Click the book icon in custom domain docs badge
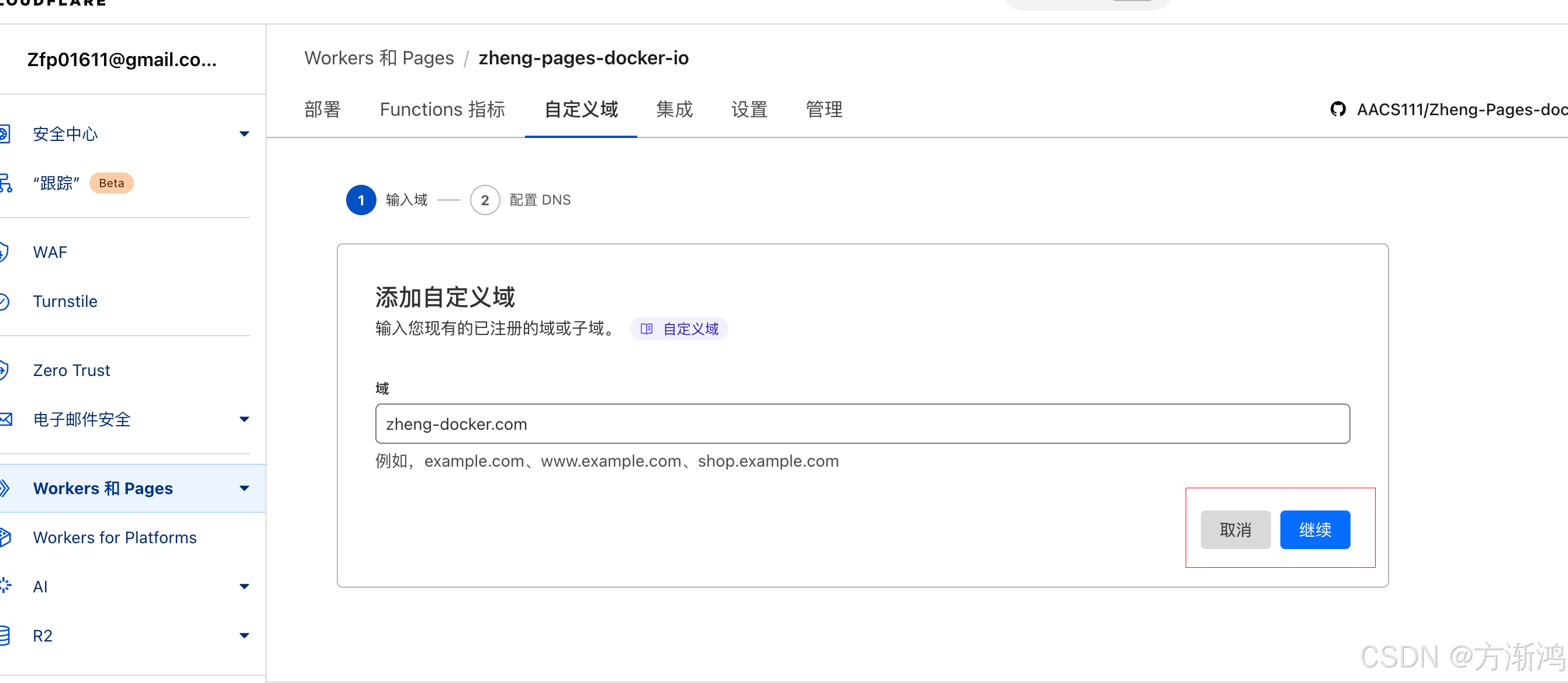 coord(647,329)
